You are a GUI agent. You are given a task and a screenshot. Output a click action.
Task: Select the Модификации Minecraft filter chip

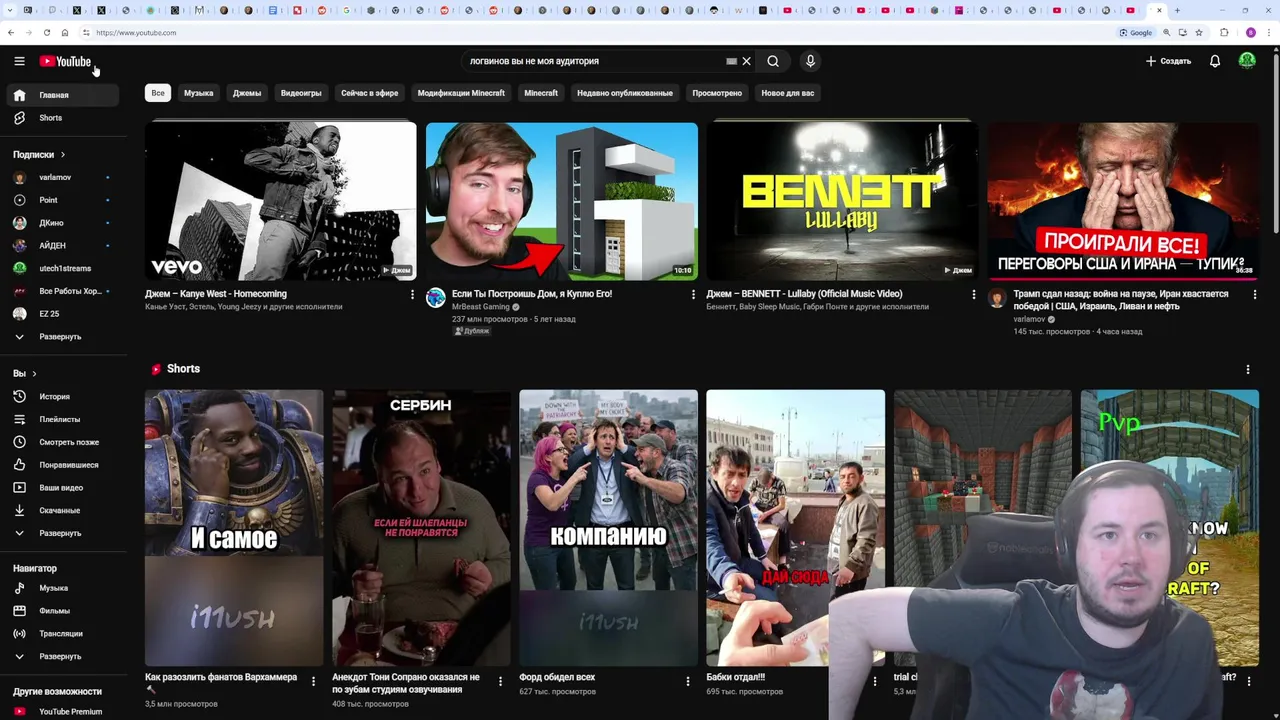tap(461, 93)
